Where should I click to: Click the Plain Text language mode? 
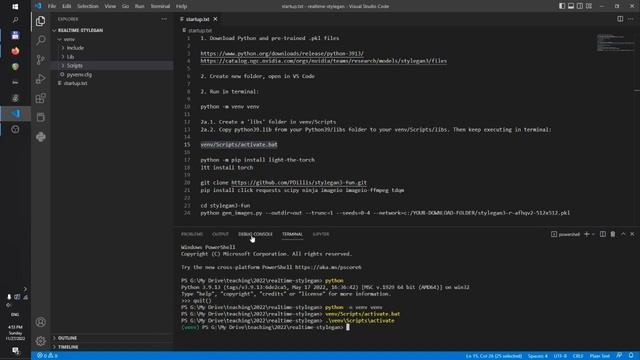600,356
